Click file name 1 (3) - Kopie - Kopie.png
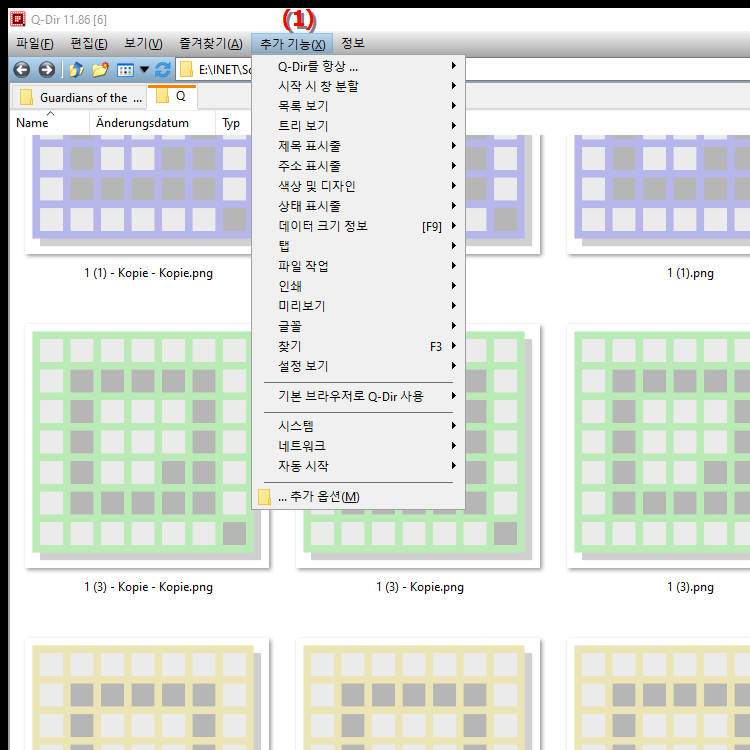Viewport: 750px width, 750px height. pyautogui.click(x=148, y=587)
